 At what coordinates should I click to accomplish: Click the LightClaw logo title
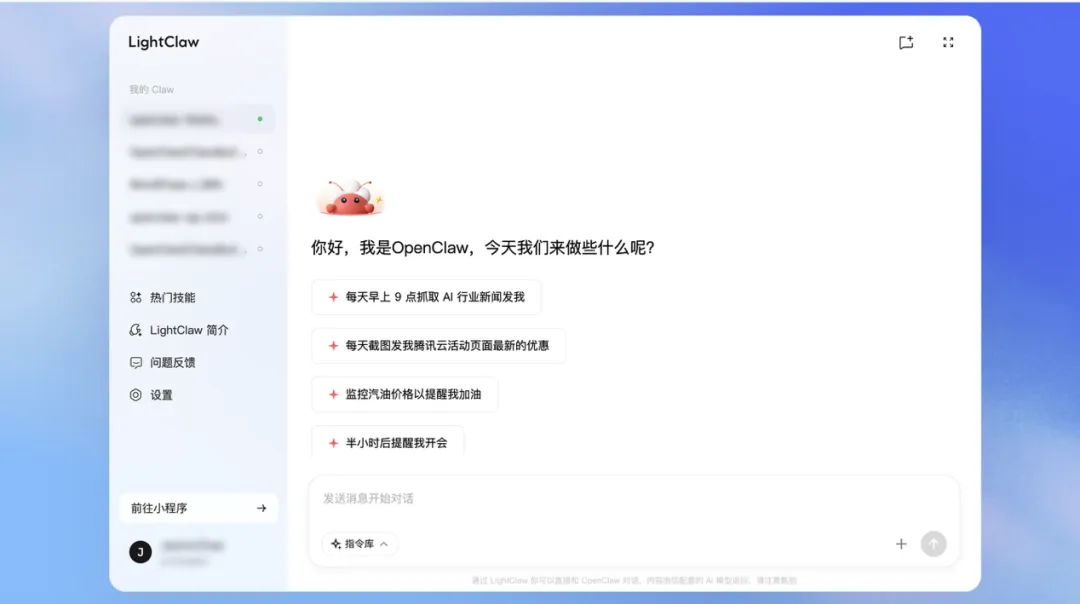click(x=164, y=42)
